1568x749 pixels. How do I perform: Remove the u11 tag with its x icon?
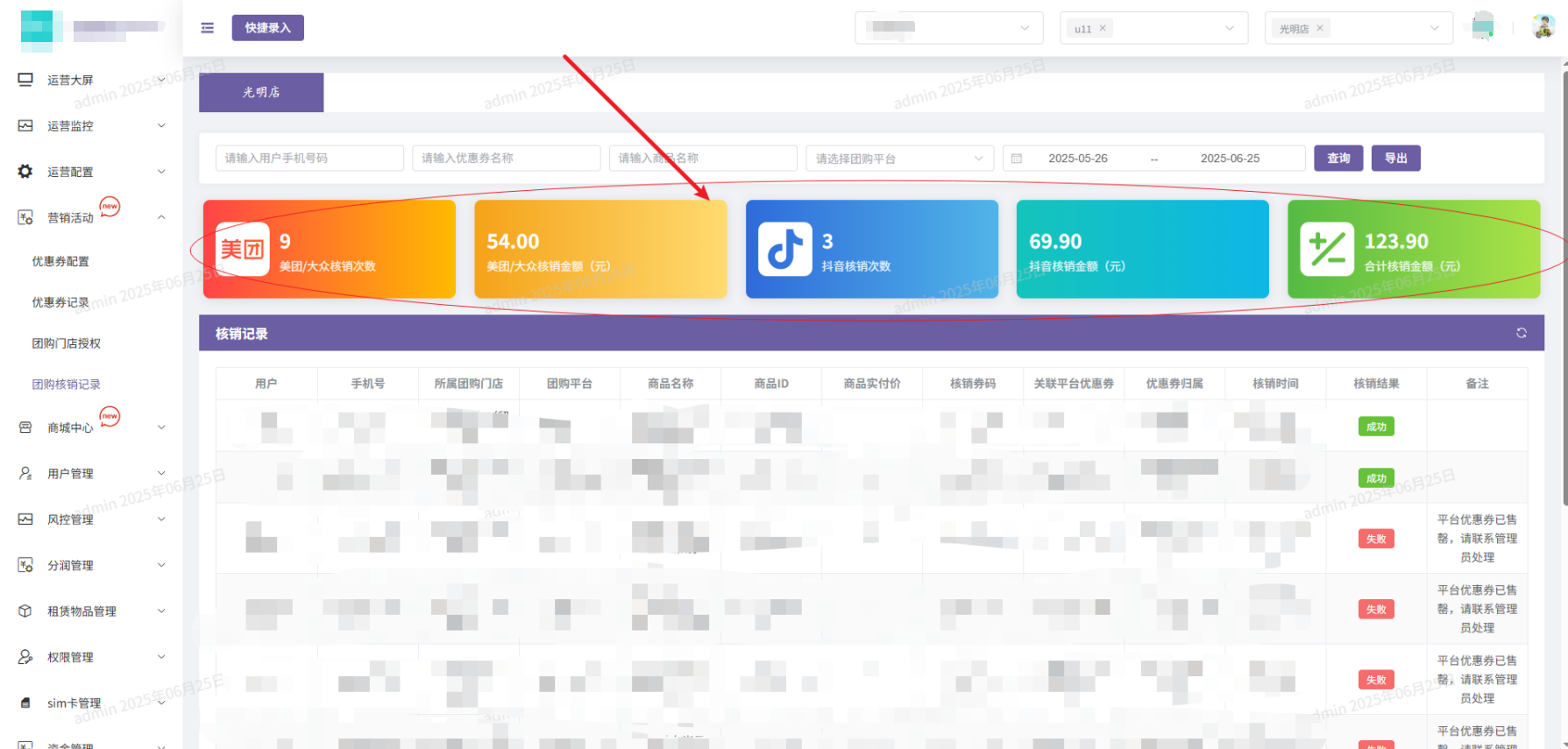click(x=1103, y=28)
